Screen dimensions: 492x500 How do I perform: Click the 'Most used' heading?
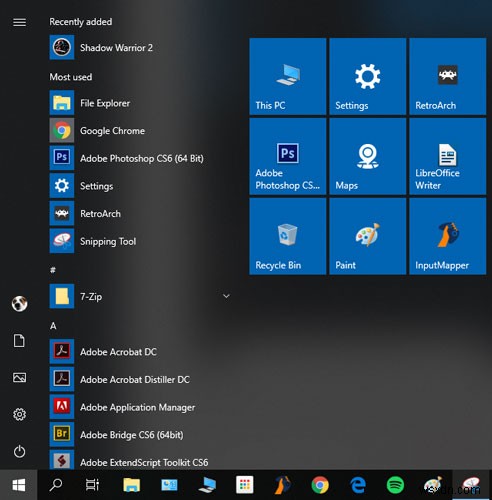[x=71, y=77]
